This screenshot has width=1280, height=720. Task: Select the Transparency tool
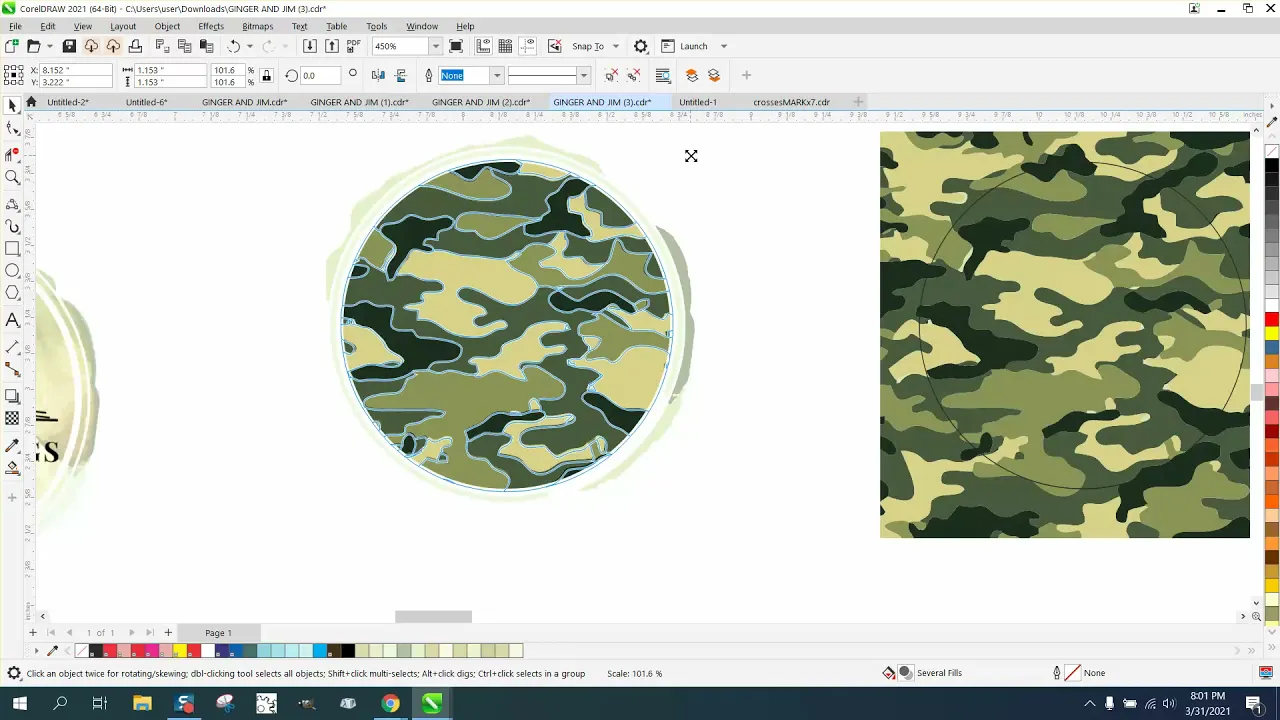pos(12,418)
